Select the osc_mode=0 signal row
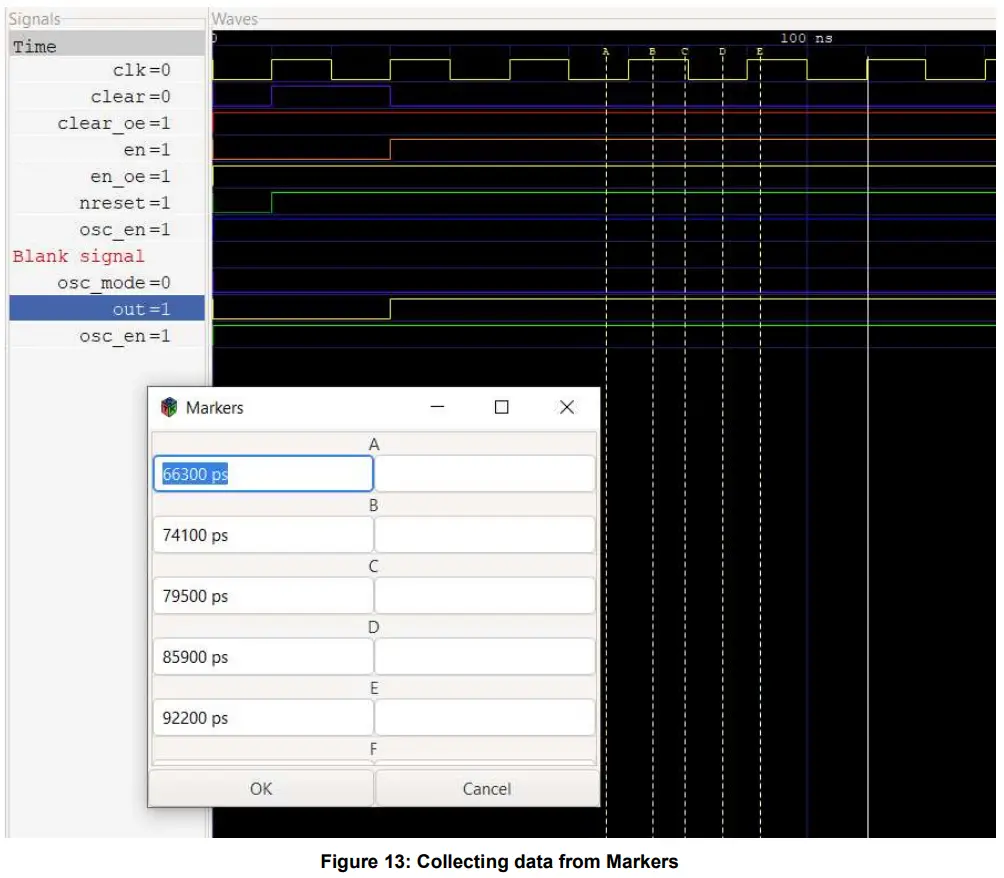1004x878 pixels. point(107,282)
